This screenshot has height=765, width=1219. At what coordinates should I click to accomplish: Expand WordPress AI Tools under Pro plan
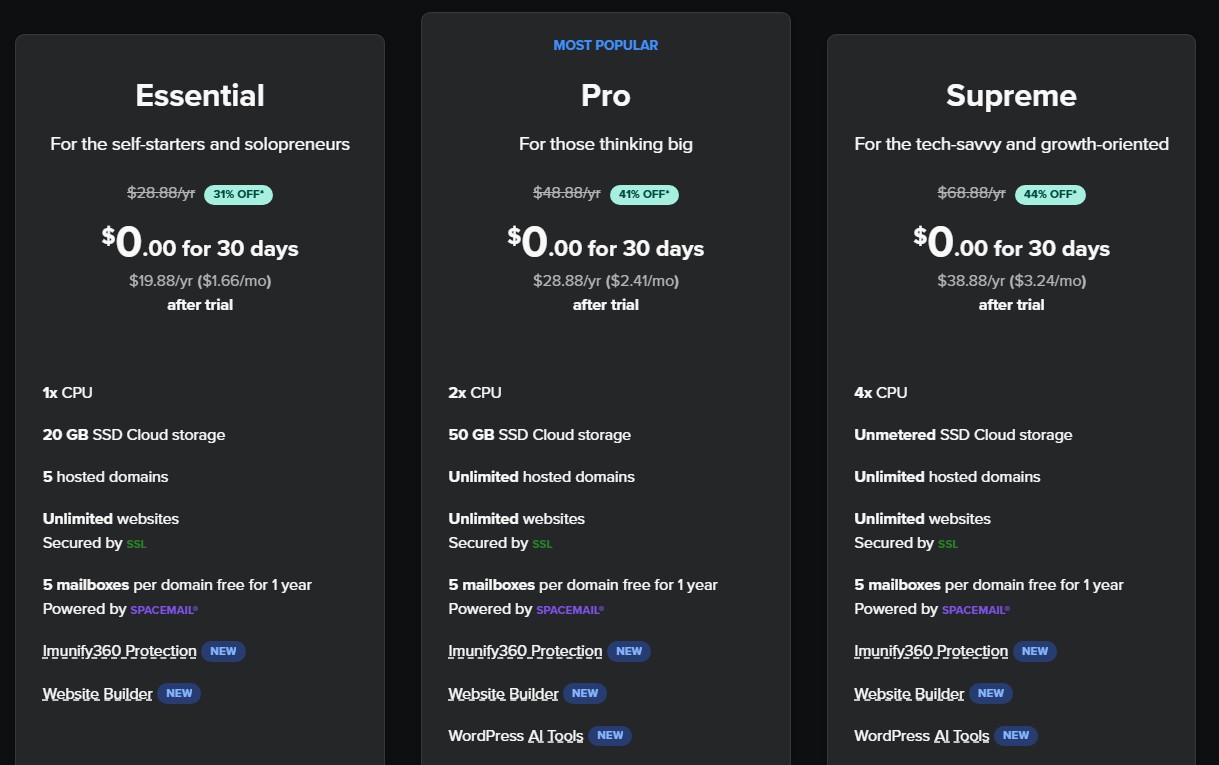[516, 735]
